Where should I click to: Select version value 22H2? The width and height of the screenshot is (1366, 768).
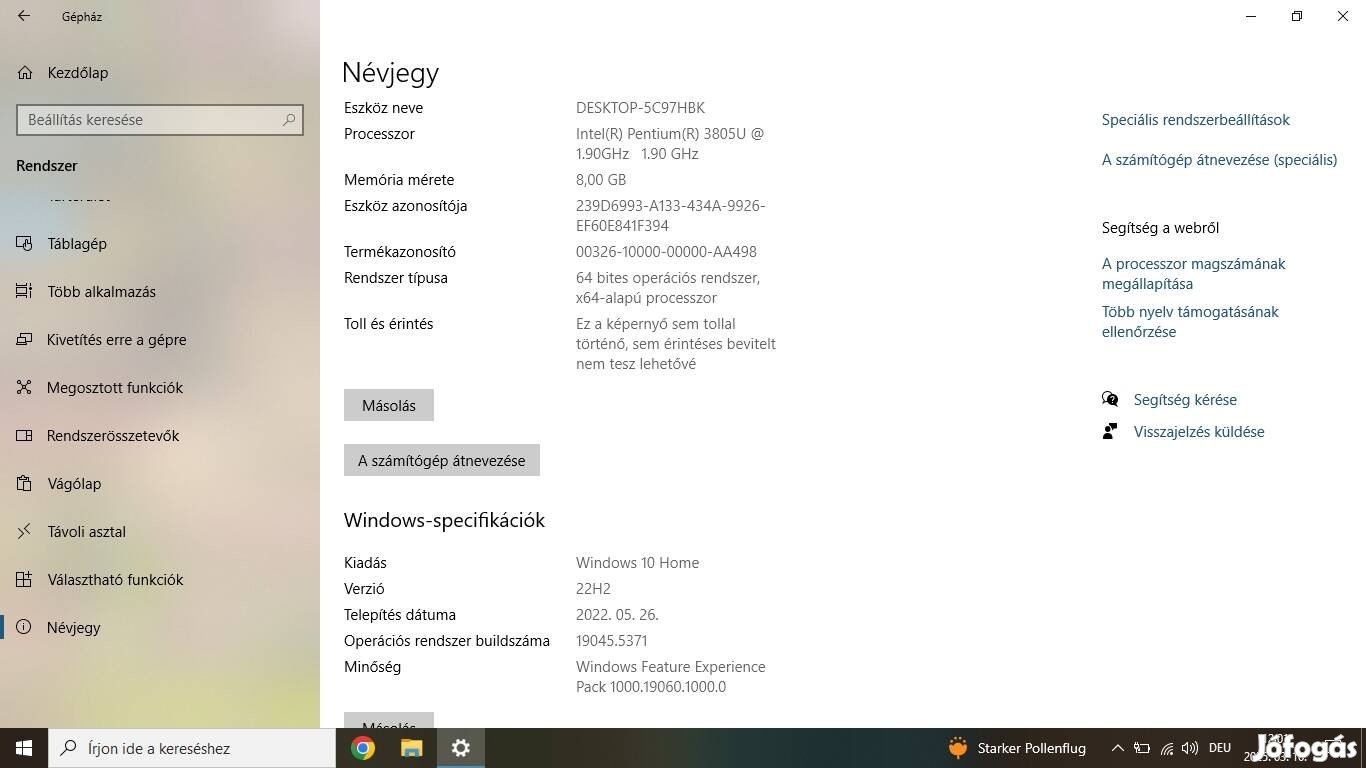(593, 589)
